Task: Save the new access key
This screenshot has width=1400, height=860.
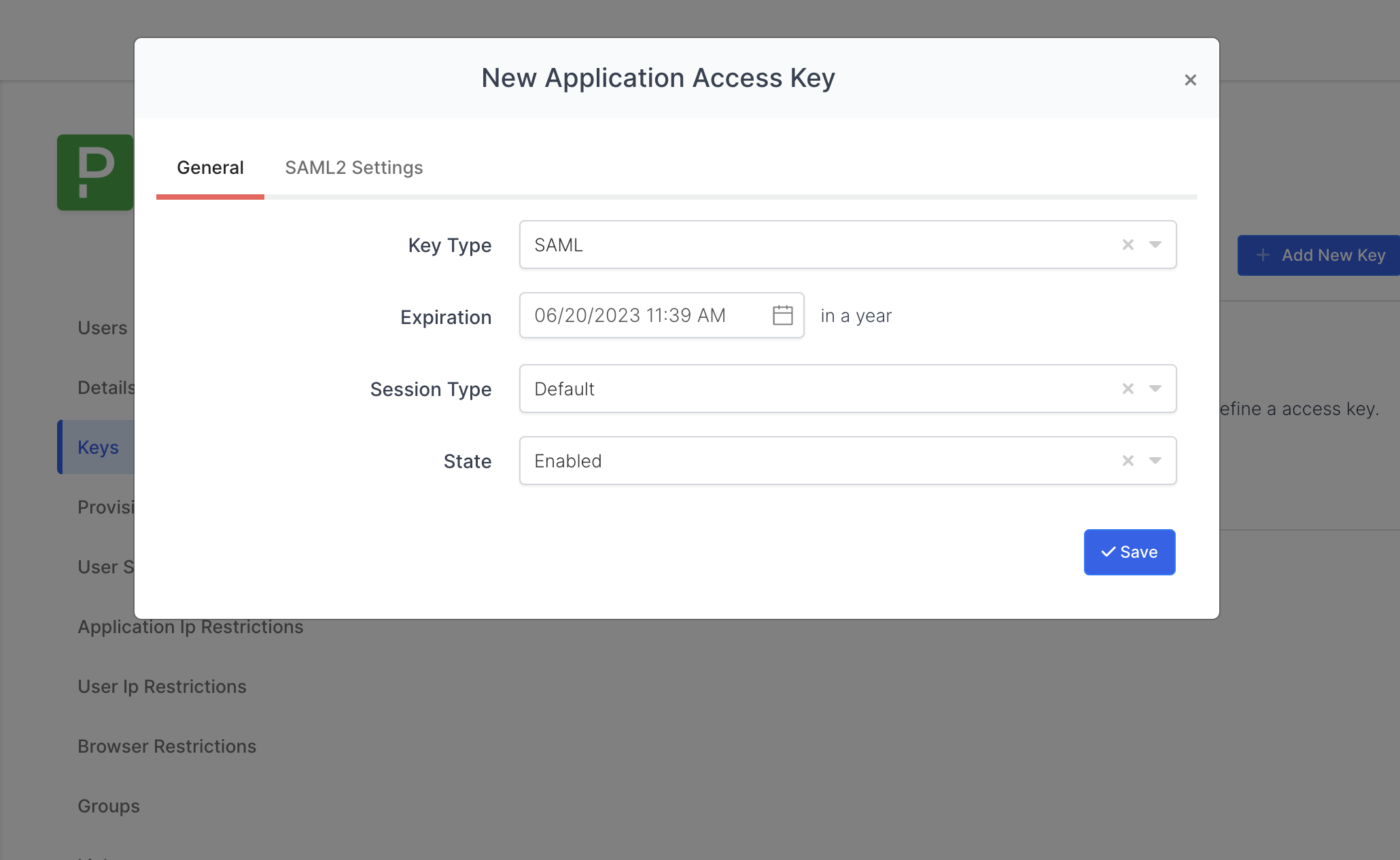Action: pyautogui.click(x=1129, y=552)
